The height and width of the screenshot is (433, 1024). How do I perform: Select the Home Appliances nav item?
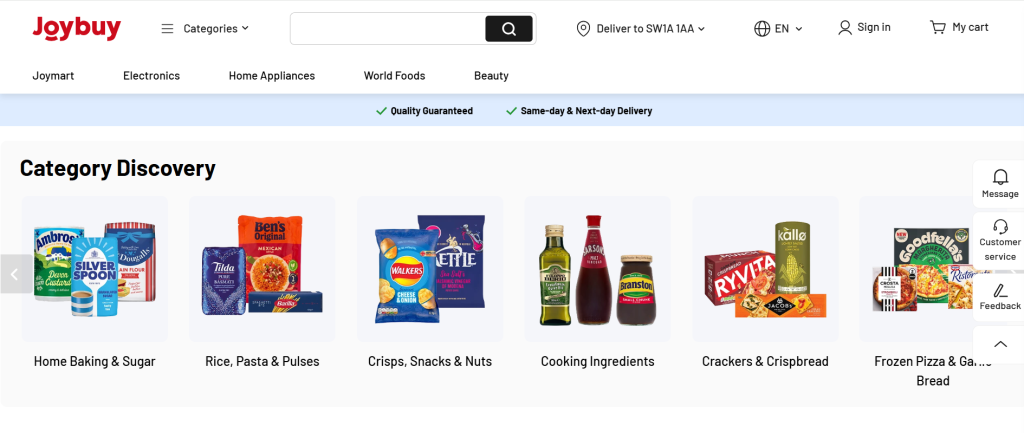tap(272, 76)
